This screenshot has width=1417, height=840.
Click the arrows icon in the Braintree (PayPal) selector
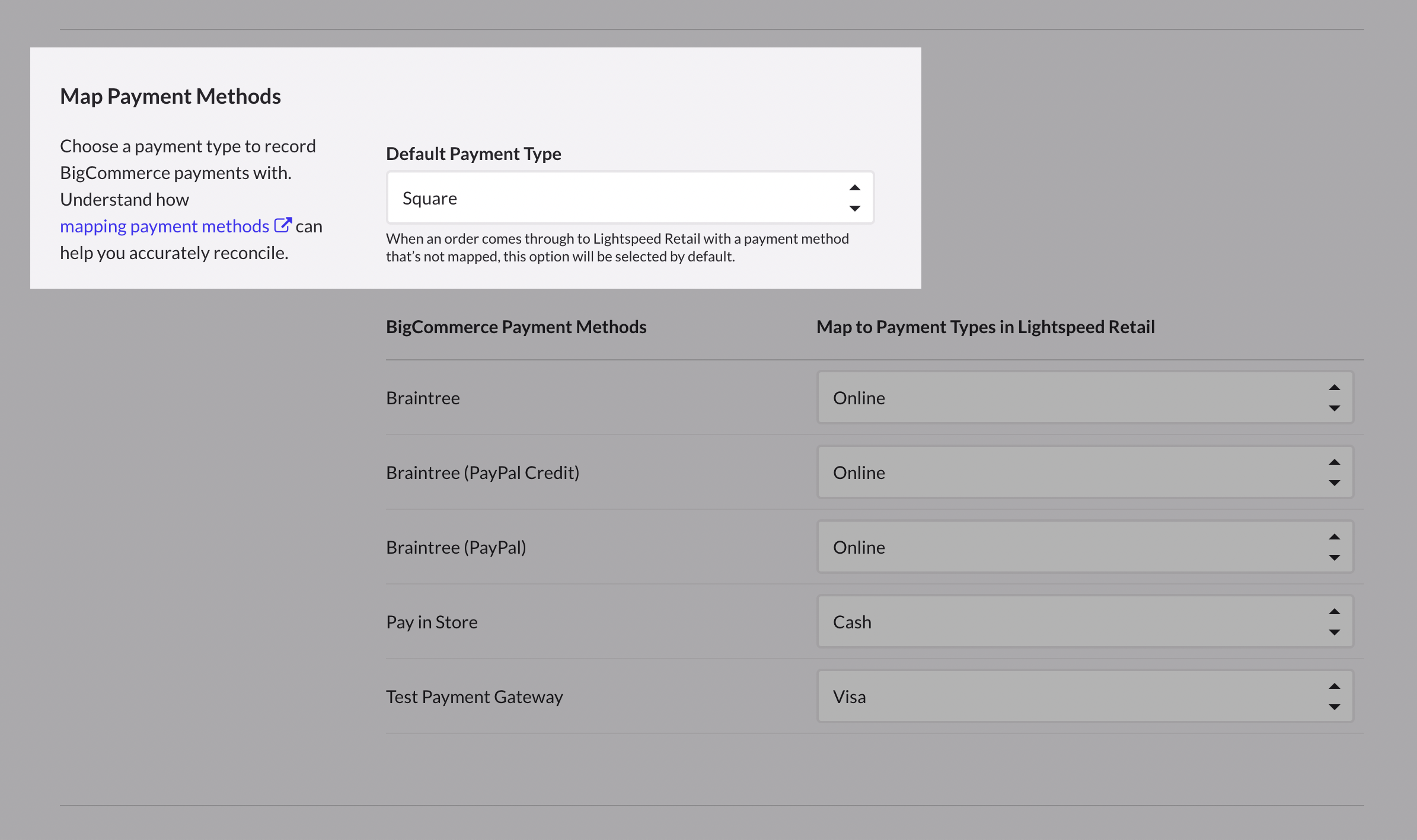point(1334,547)
